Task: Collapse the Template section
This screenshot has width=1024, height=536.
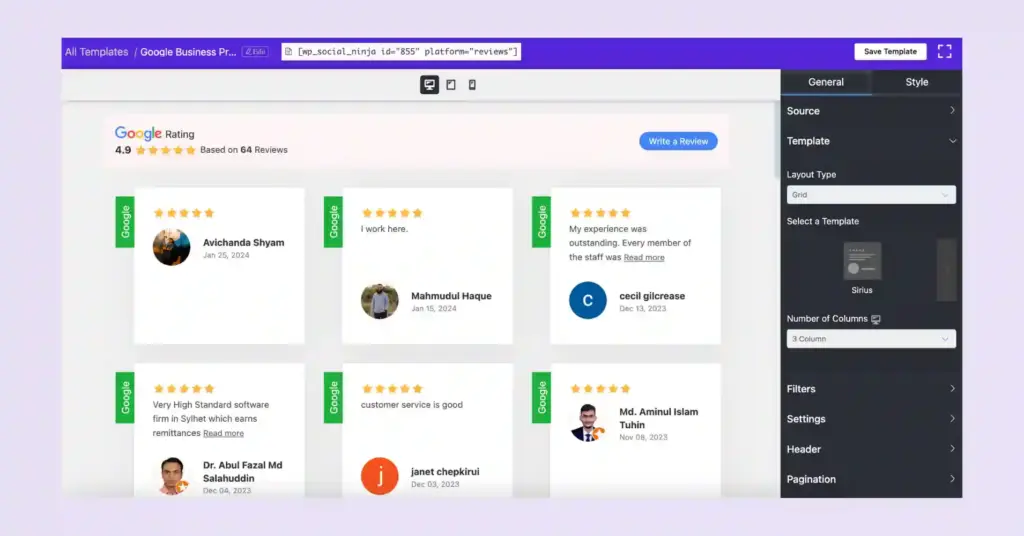Action: (x=871, y=141)
